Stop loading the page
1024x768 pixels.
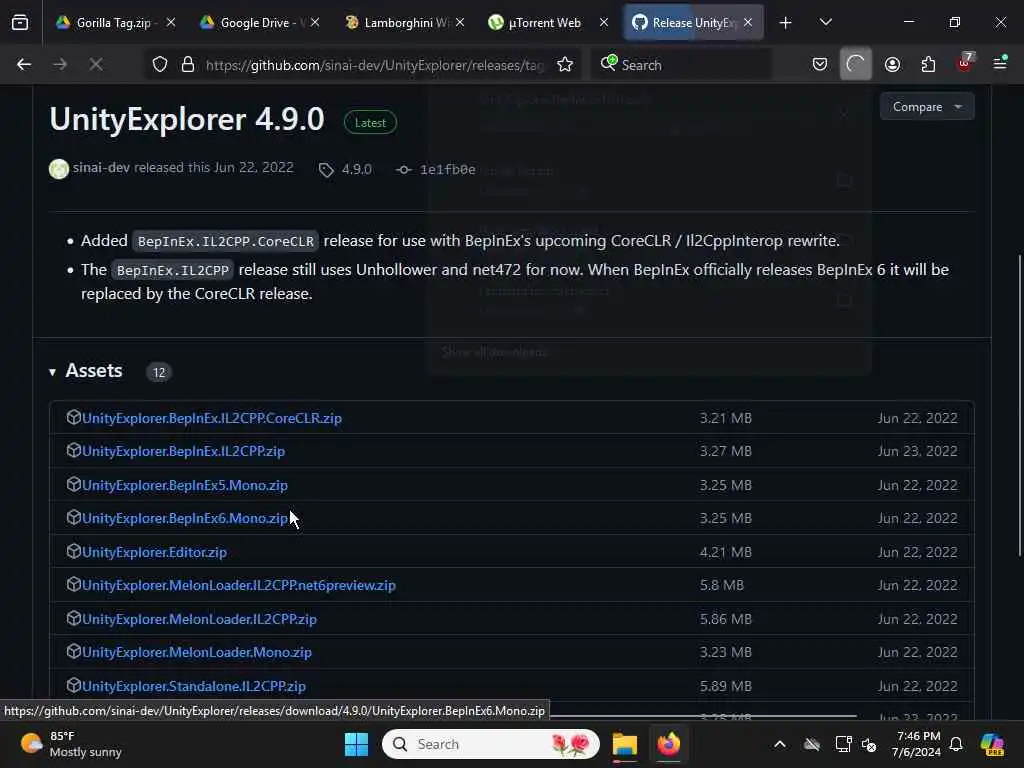coord(96,65)
